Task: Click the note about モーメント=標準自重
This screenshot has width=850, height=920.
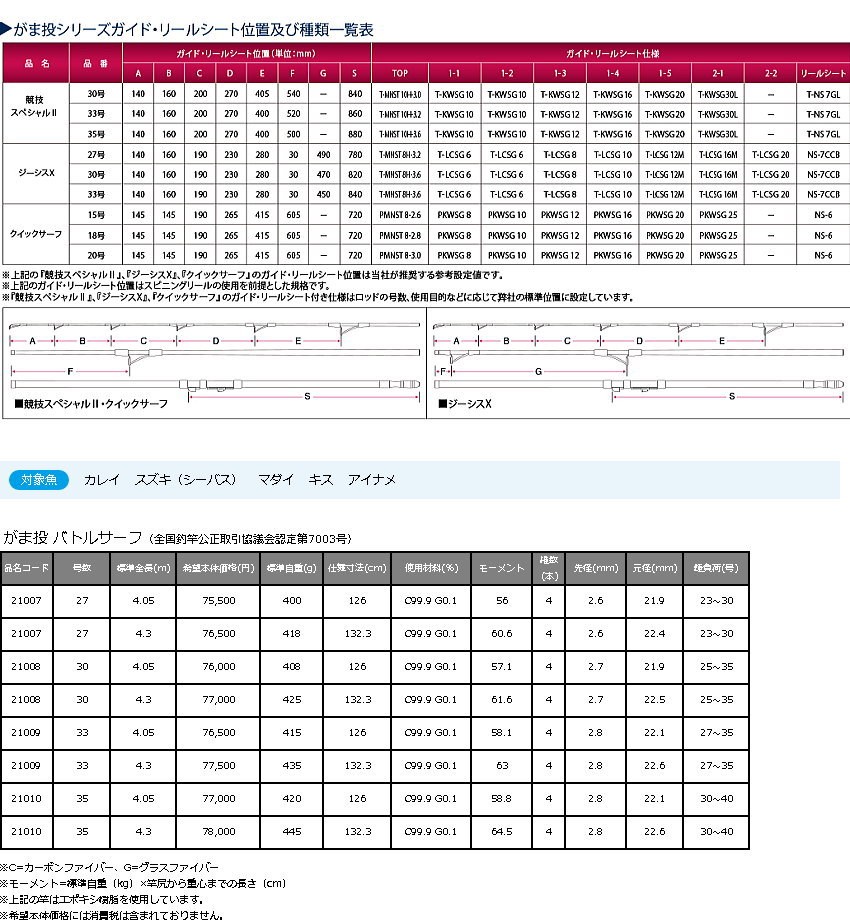Action: 143,884
